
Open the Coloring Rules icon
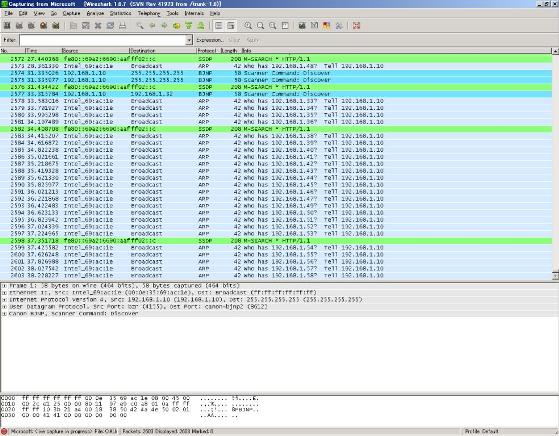pyautogui.click(x=327, y=26)
